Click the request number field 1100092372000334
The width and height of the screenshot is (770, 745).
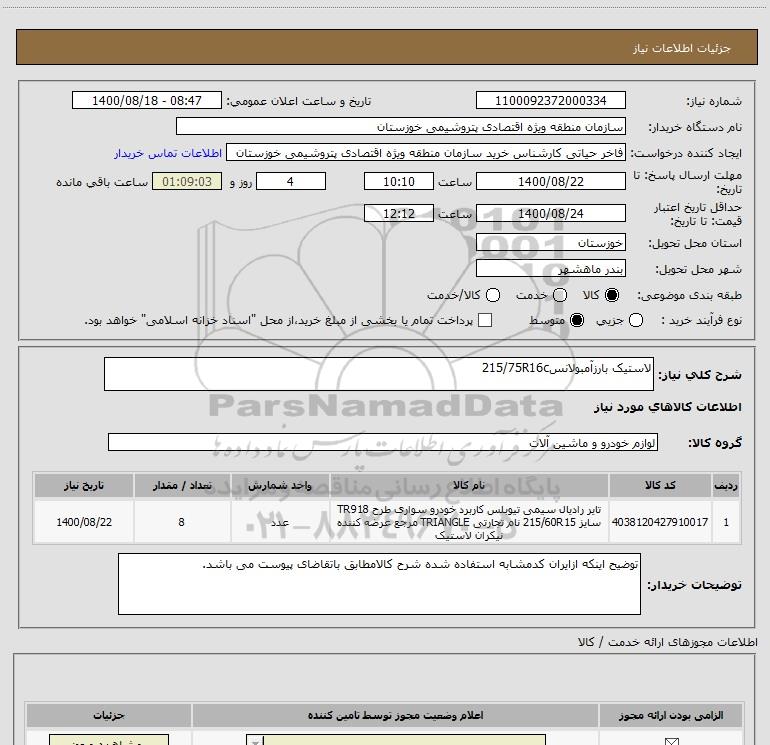tap(550, 100)
